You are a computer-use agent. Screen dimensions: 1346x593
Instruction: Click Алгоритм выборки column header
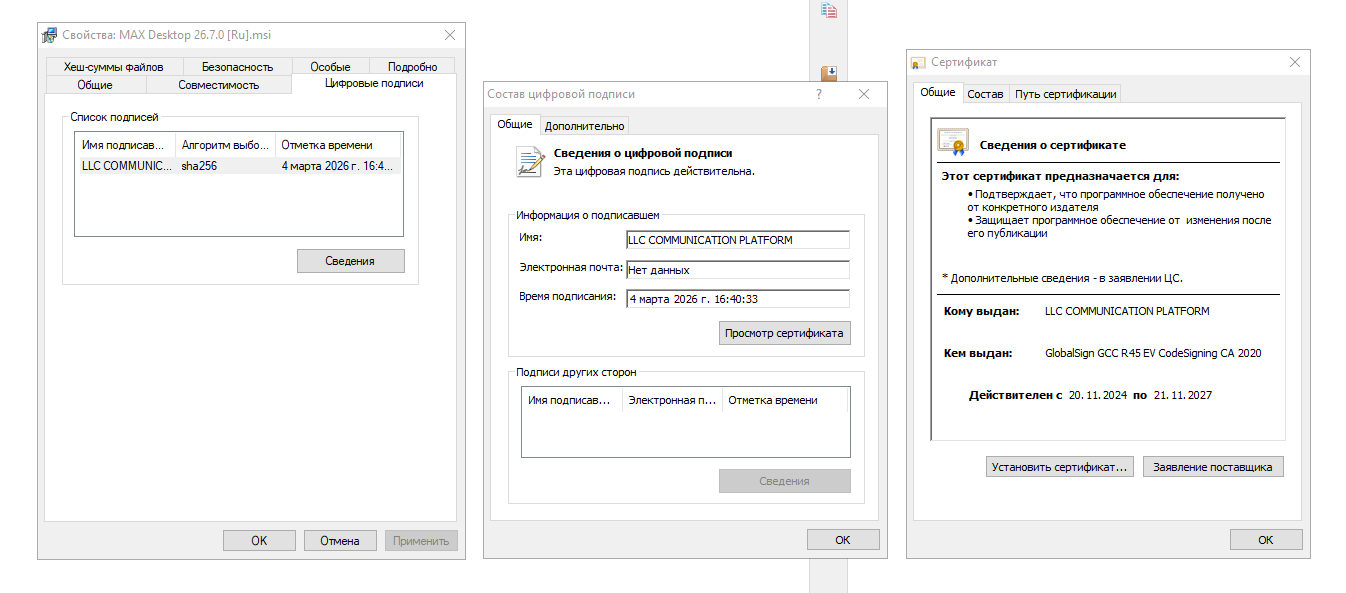point(226,145)
